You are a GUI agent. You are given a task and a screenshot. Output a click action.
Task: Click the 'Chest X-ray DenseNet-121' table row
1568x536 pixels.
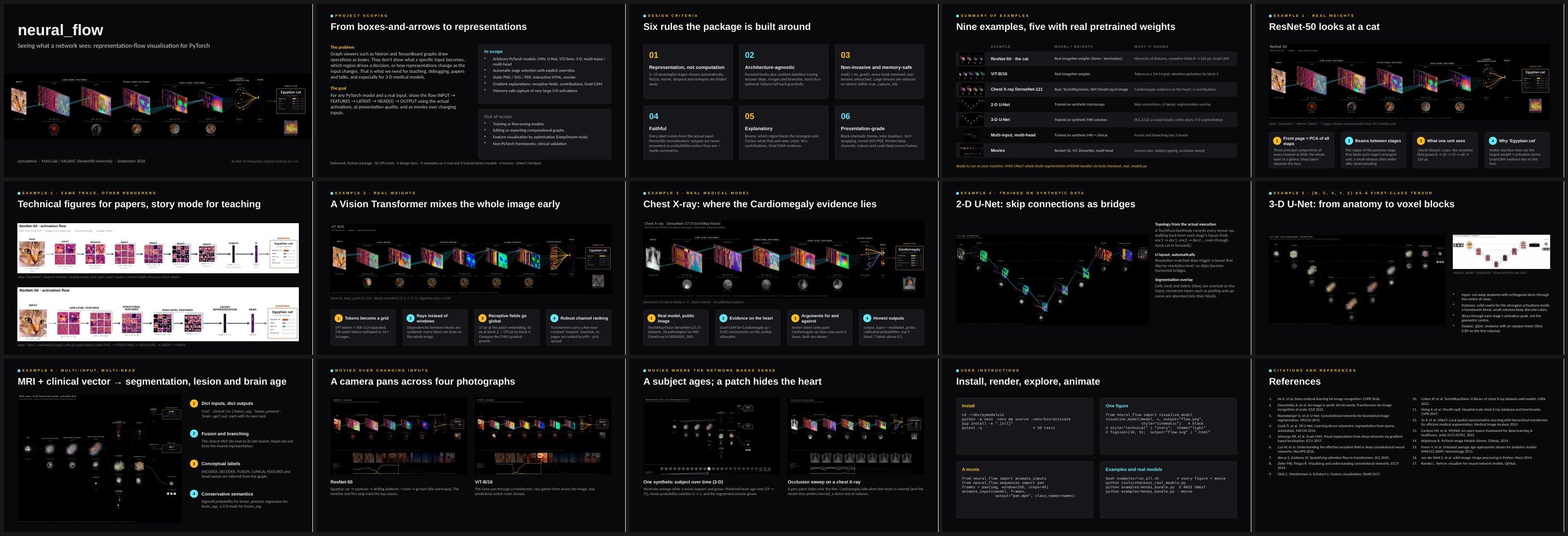[x=1096, y=90]
